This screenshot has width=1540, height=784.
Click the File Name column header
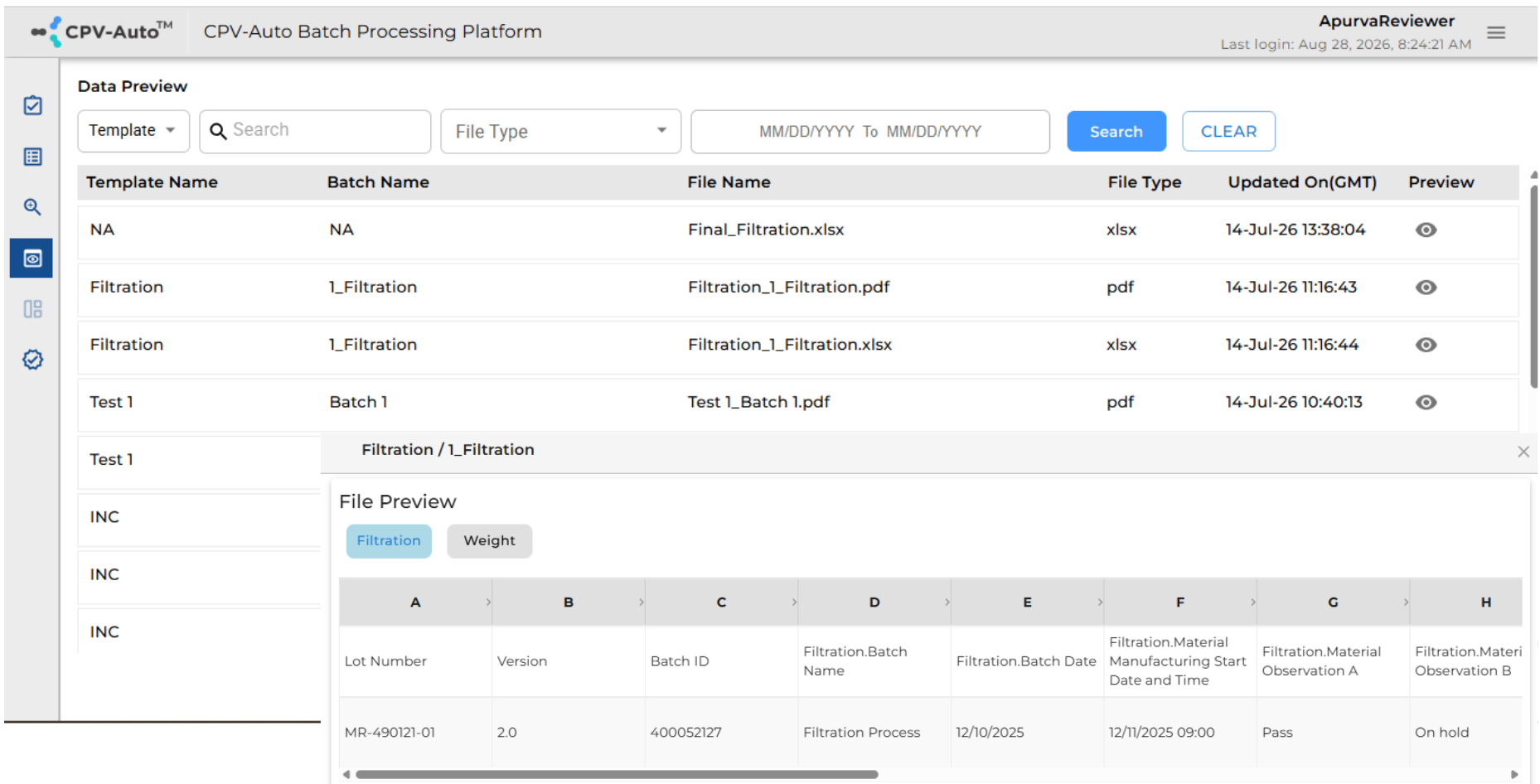pyautogui.click(x=729, y=182)
